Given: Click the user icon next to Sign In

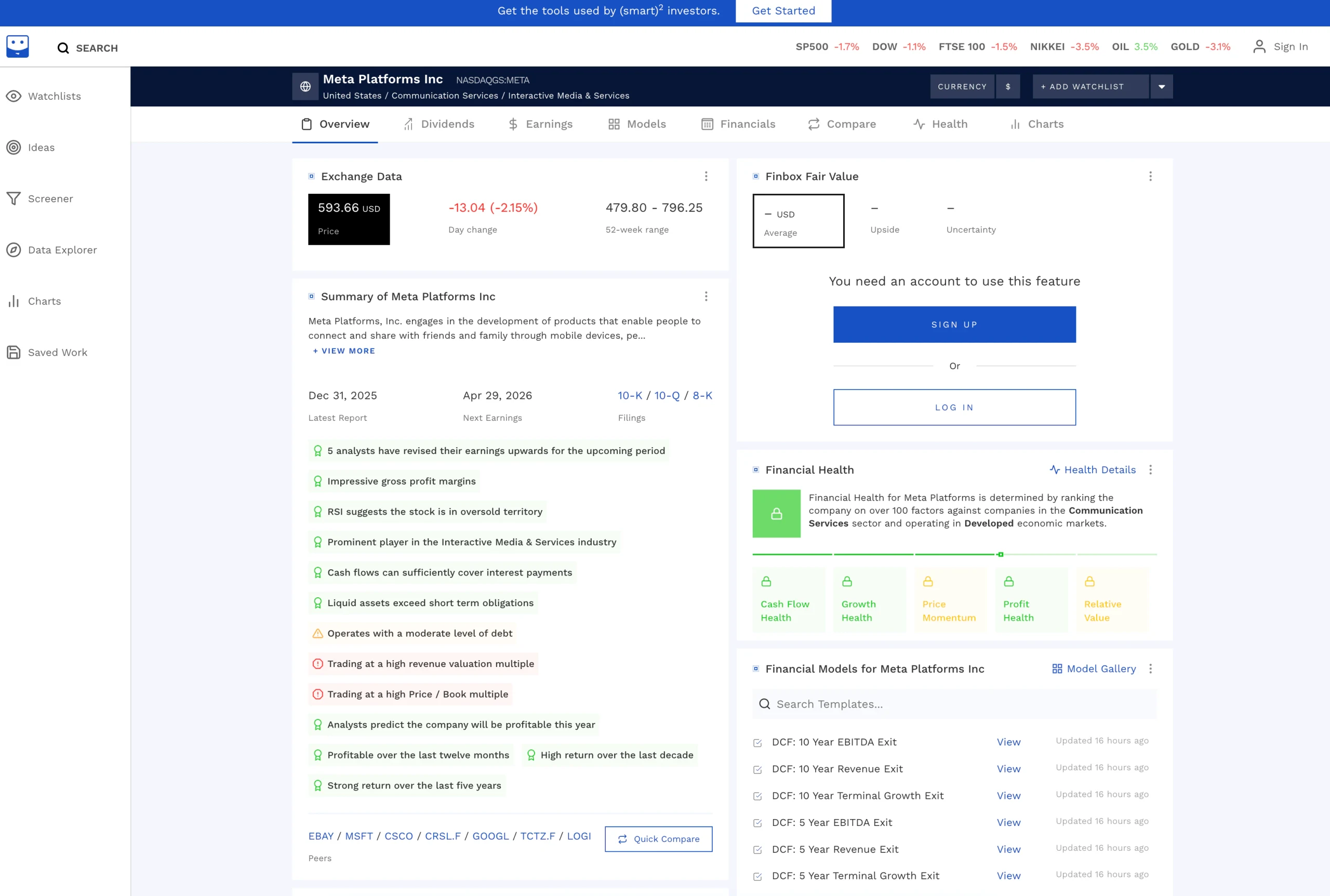Looking at the screenshot, I should [x=1259, y=46].
